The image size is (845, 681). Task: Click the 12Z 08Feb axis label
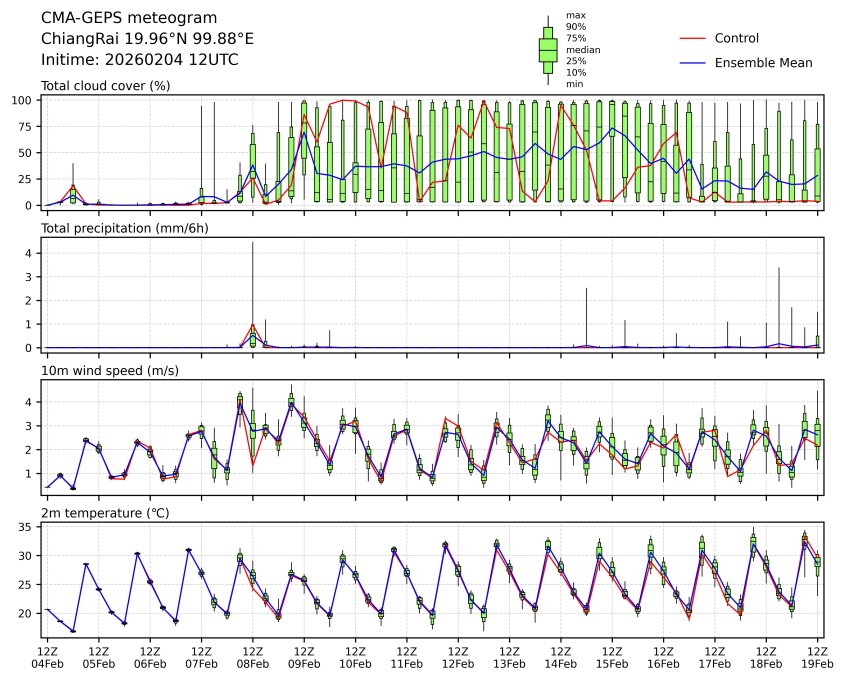(x=253, y=657)
